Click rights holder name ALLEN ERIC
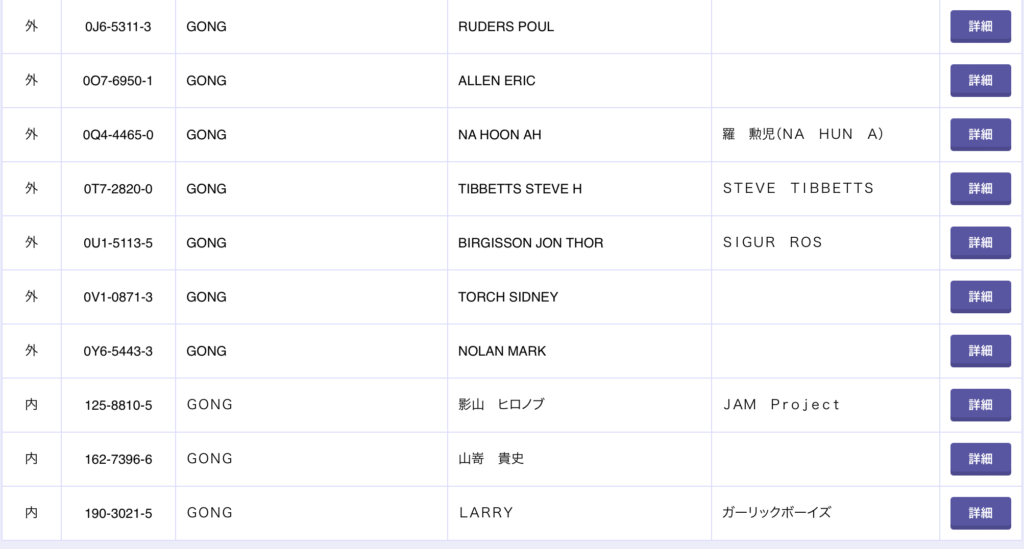This screenshot has width=1024, height=549. [x=496, y=81]
